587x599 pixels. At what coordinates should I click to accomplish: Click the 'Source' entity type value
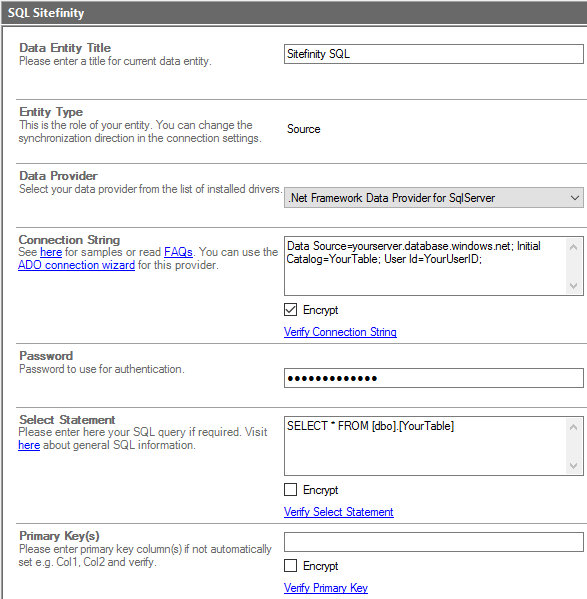(x=304, y=129)
